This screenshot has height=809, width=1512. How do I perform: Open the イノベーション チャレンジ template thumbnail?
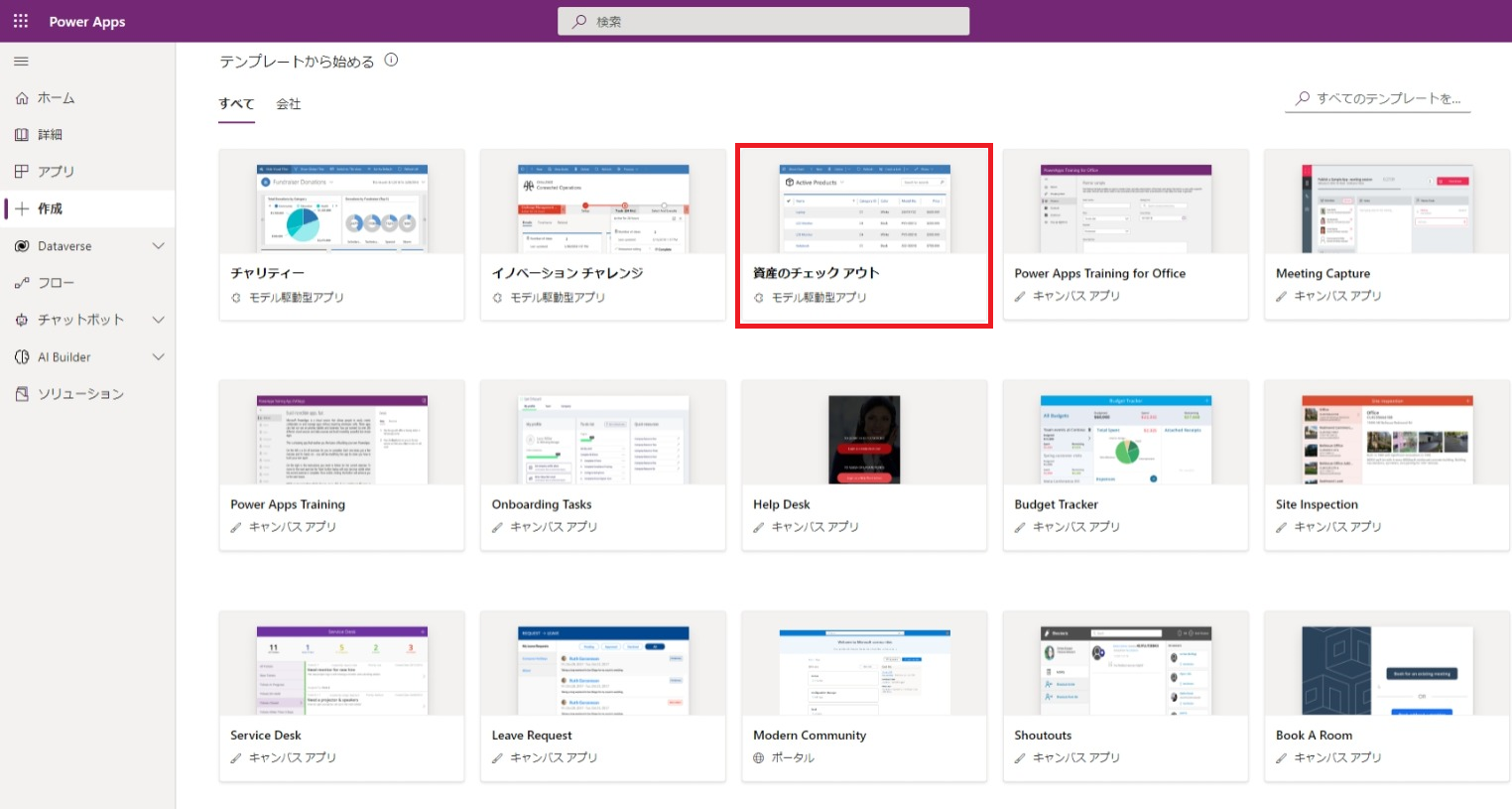coord(603,208)
